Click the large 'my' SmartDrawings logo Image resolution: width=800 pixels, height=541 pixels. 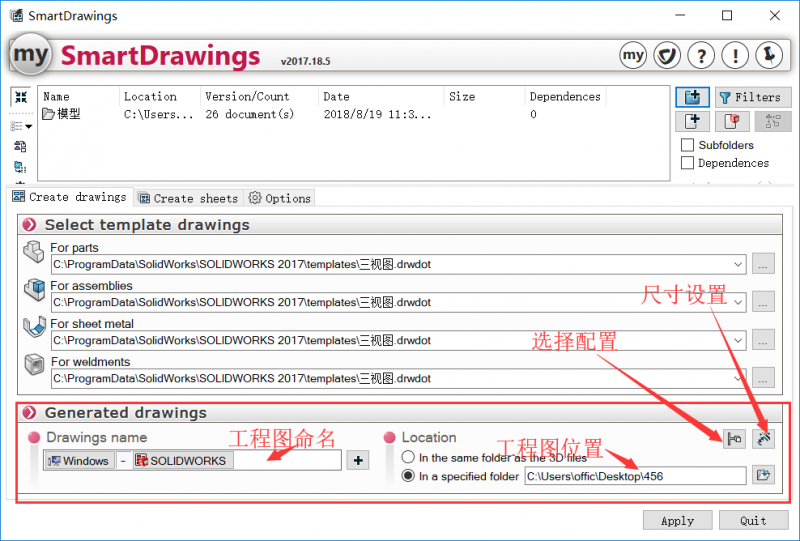point(31,55)
